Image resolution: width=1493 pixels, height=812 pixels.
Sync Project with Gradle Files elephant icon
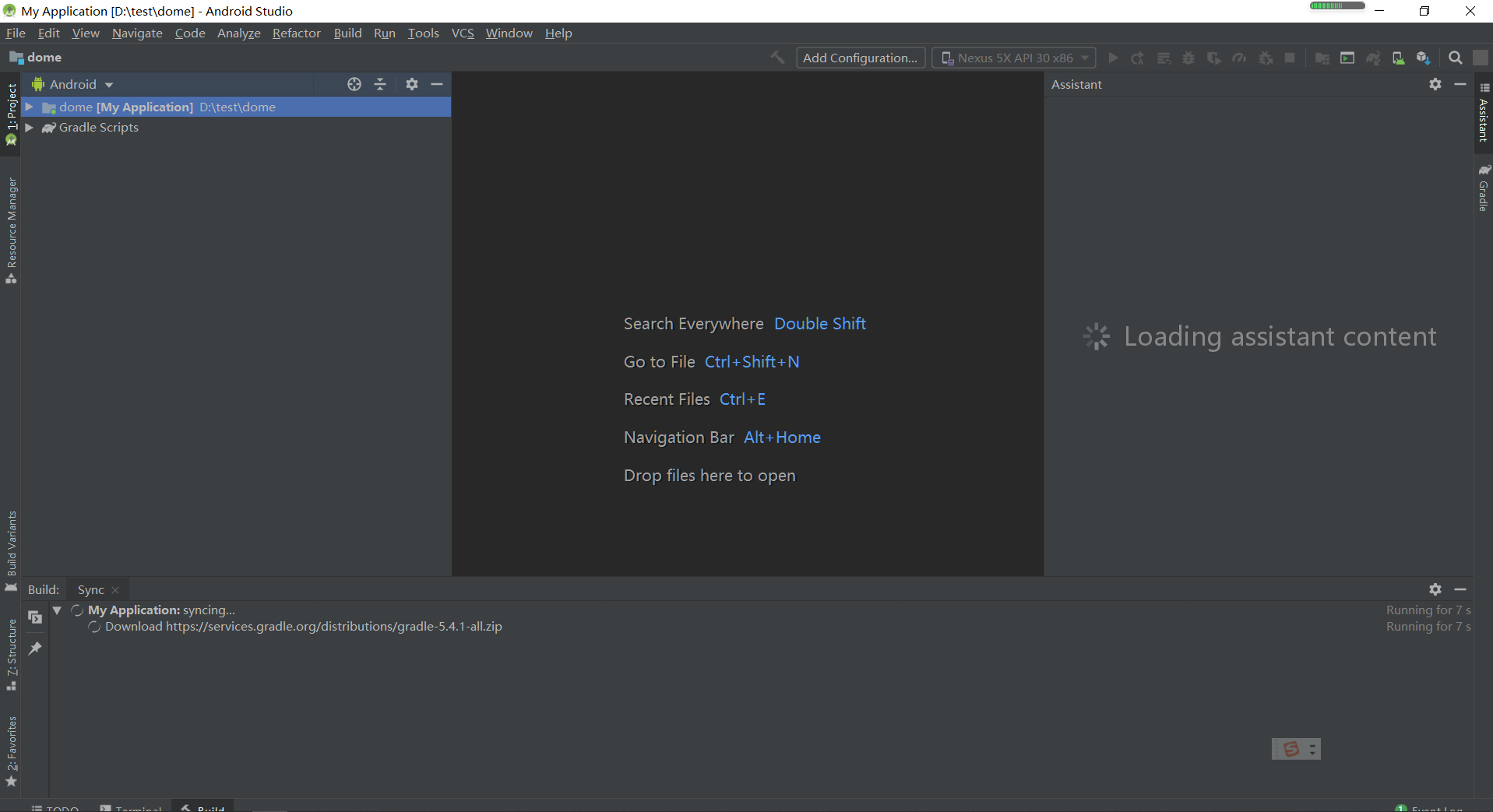(1373, 58)
